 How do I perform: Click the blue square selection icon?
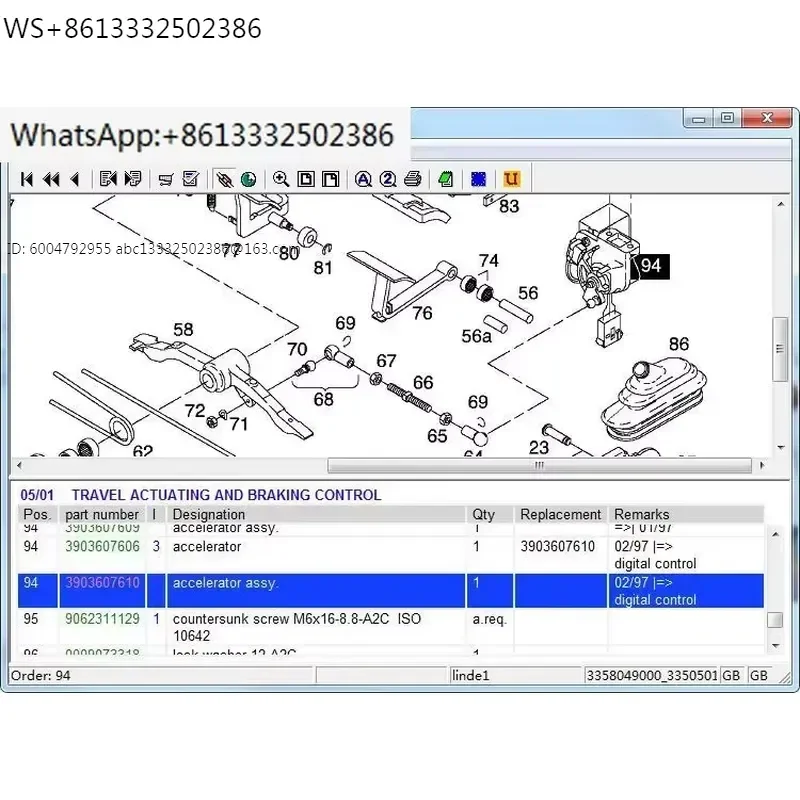click(478, 180)
